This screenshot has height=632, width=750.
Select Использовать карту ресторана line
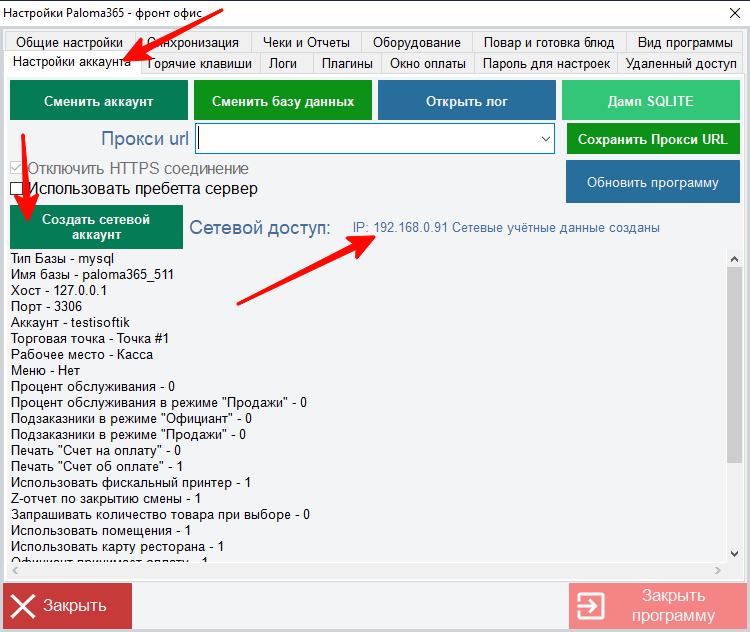(x=118, y=546)
